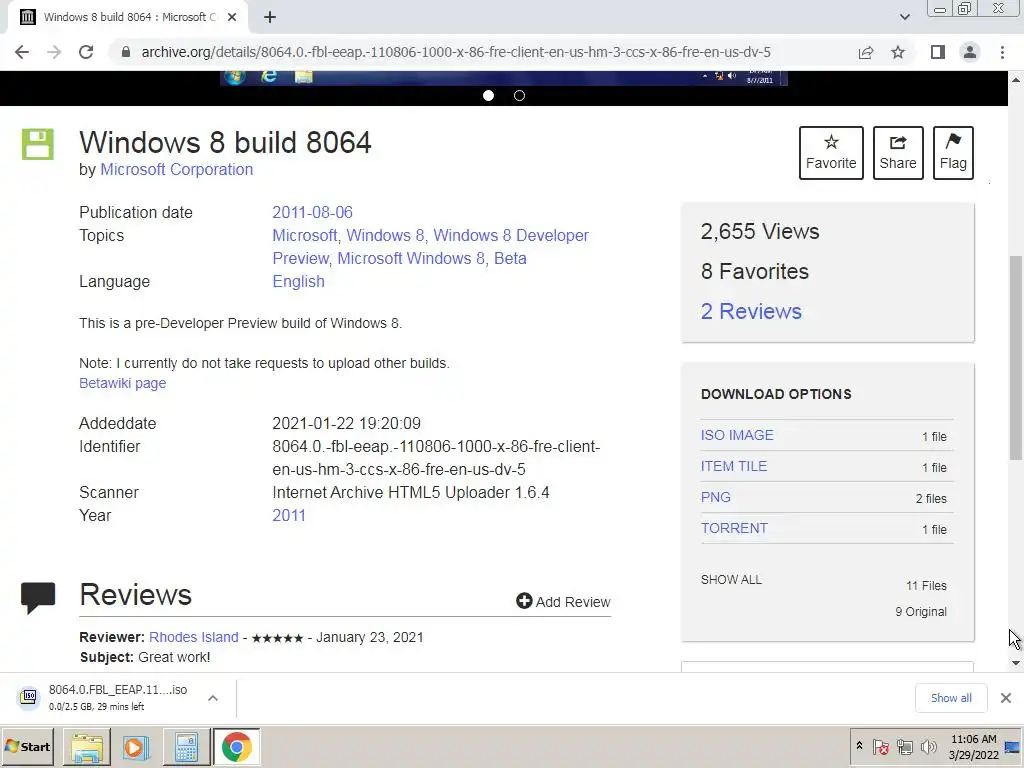Image resolution: width=1024 pixels, height=768 pixels.
Task: Open the Betawiki page link
Action: (123, 383)
